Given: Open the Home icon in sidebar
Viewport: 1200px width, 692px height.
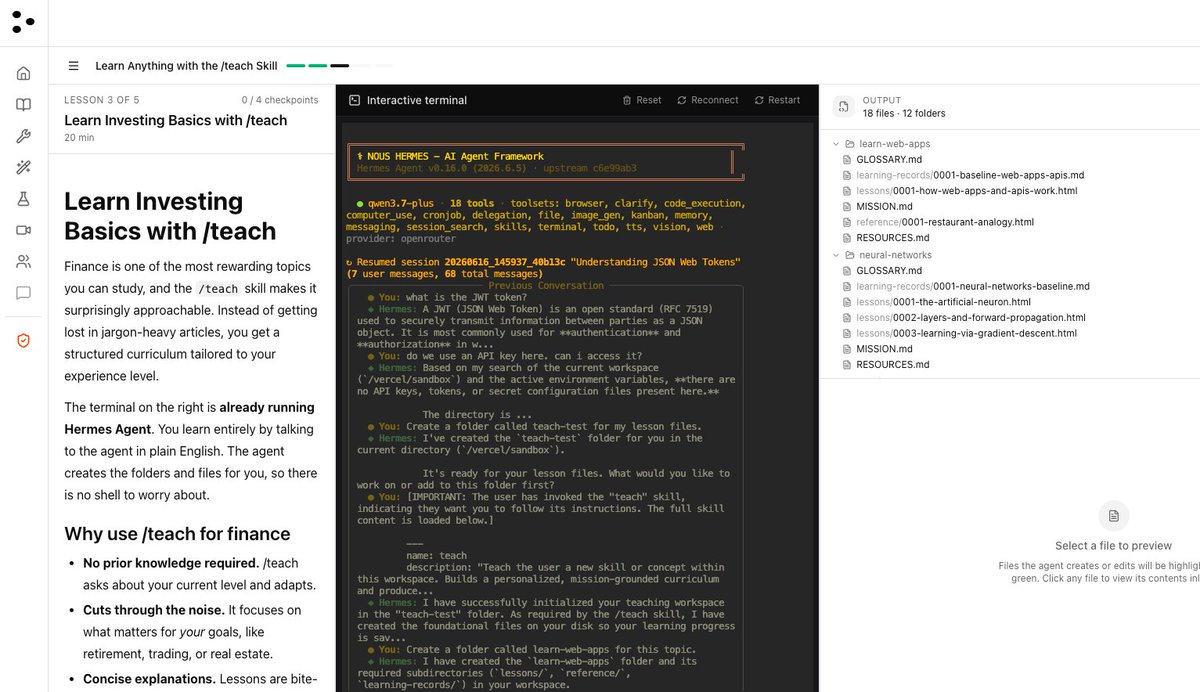Looking at the screenshot, I should pyautogui.click(x=23, y=73).
